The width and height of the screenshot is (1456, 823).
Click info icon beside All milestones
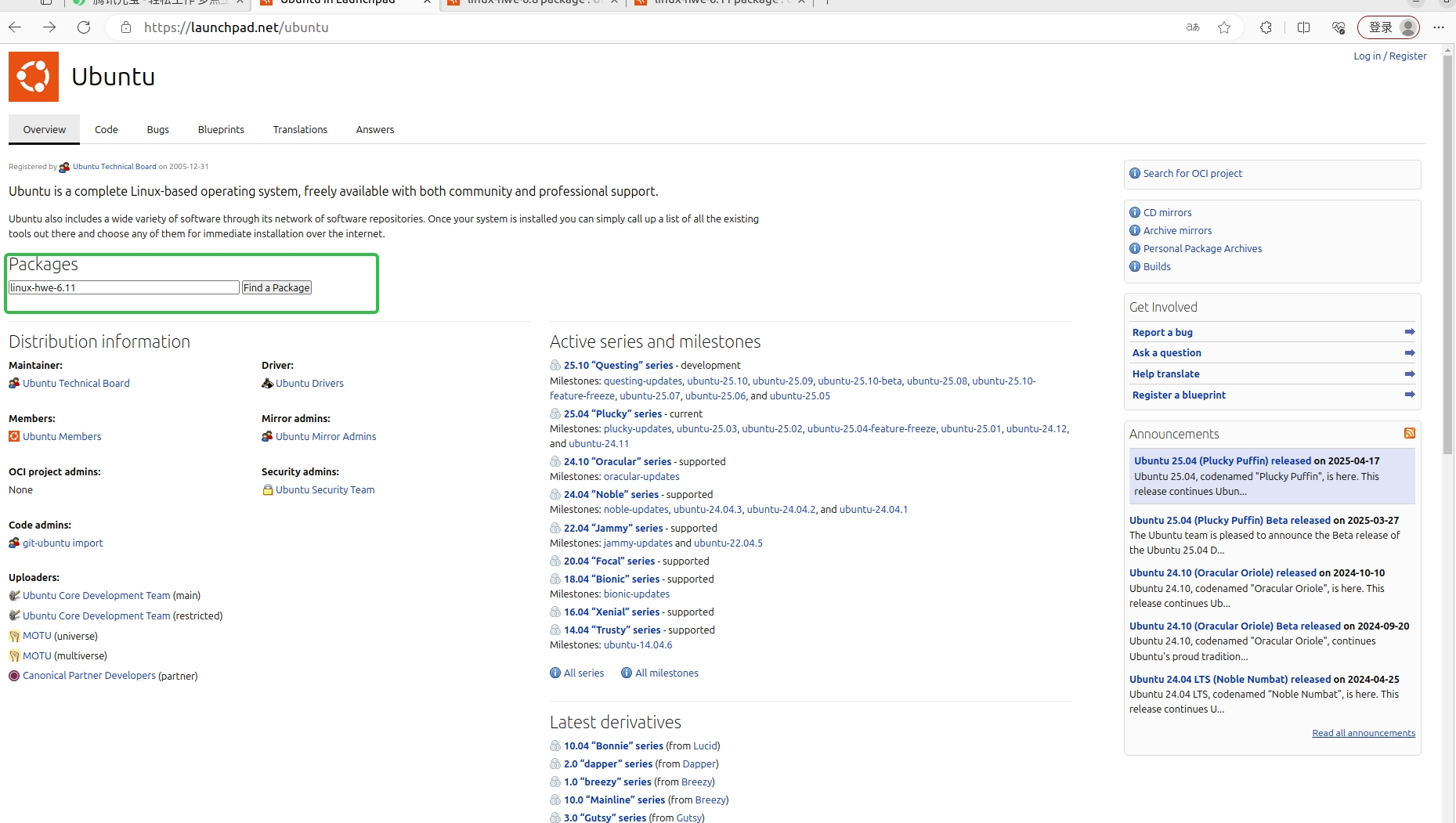click(x=627, y=673)
